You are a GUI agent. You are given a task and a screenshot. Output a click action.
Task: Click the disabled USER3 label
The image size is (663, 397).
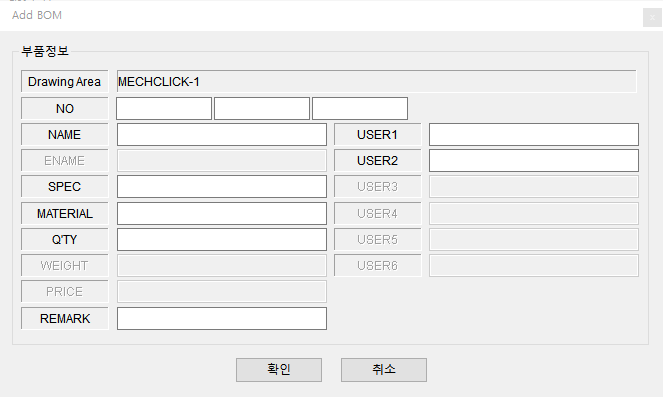click(x=378, y=186)
